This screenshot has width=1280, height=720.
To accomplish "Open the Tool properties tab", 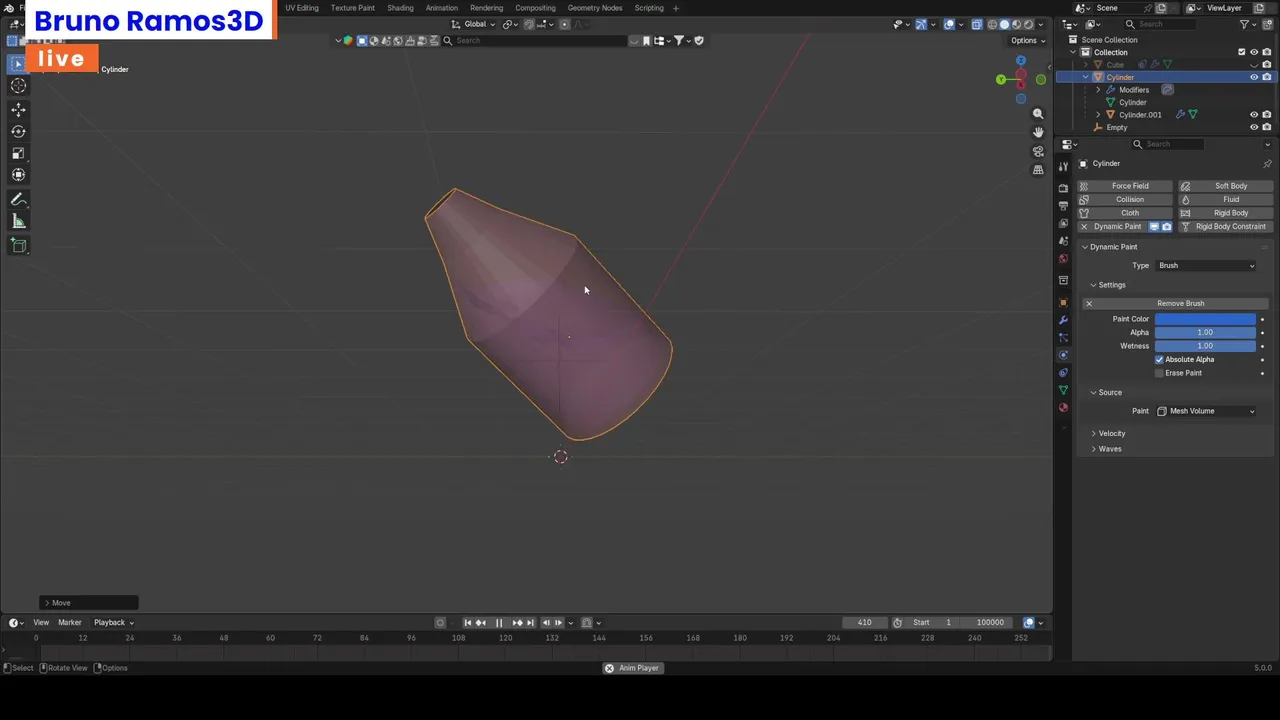I will (1063, 167).
